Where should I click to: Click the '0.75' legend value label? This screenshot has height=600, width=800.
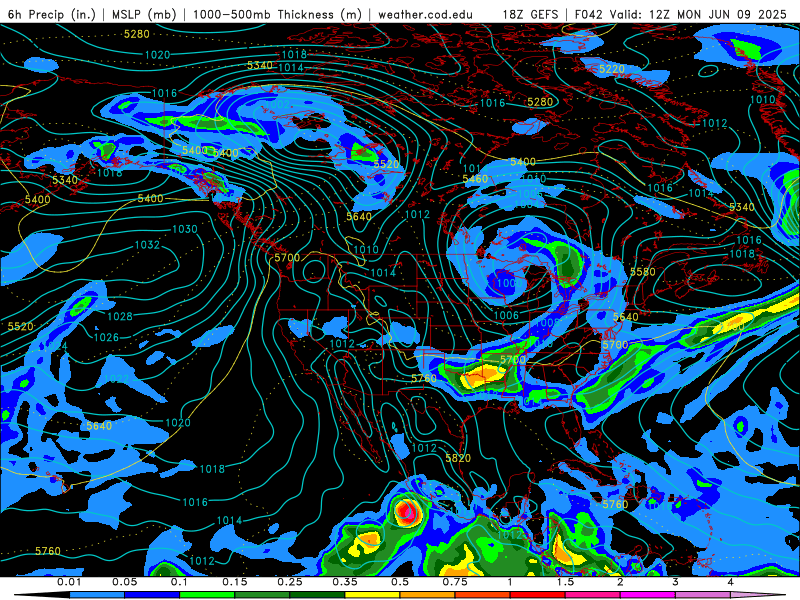coord(455,582)
